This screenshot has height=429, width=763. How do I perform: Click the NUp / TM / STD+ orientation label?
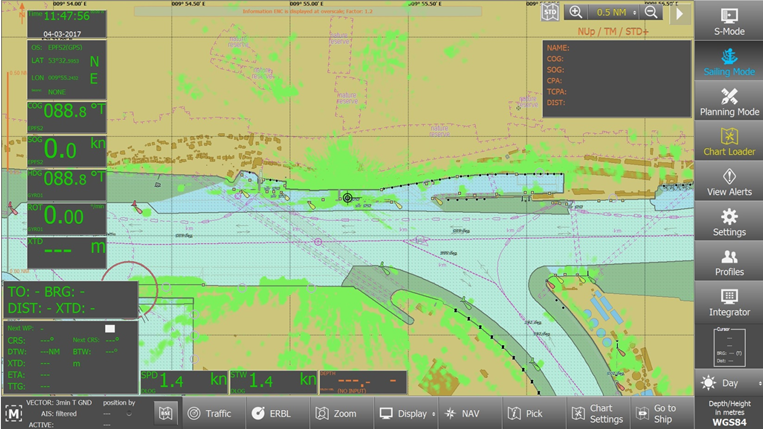coord(613,32)
